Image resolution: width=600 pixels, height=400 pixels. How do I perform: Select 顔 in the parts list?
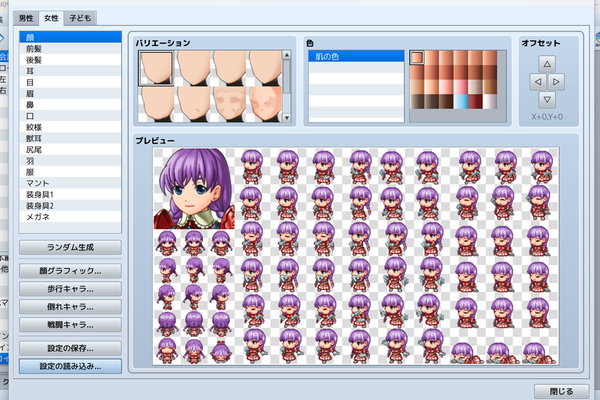(x=70, y=37)
